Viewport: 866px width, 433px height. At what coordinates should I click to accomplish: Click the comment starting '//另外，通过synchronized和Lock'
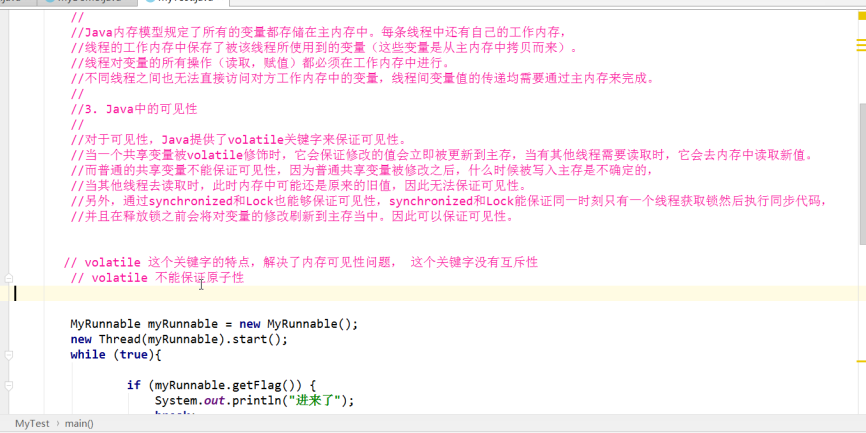coord(450,201)
